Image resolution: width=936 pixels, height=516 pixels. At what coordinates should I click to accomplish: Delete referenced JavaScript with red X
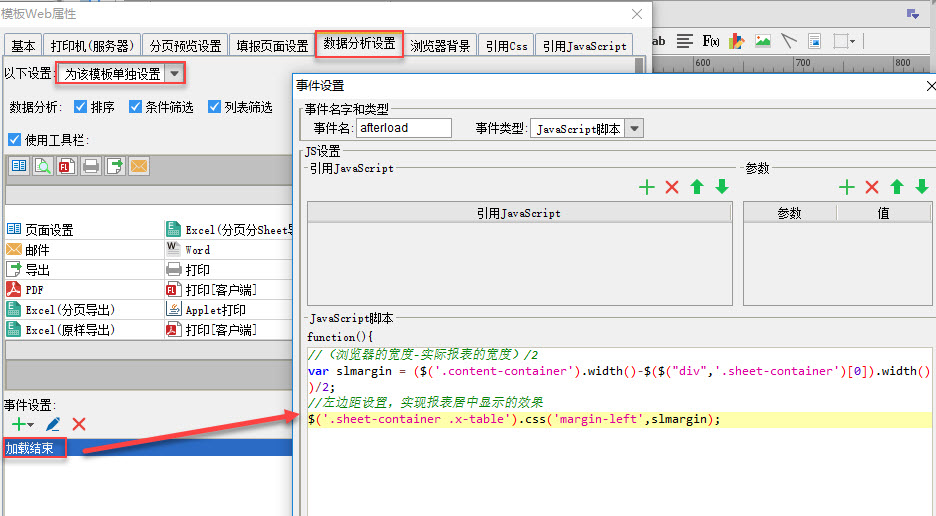tap(672, 187)
